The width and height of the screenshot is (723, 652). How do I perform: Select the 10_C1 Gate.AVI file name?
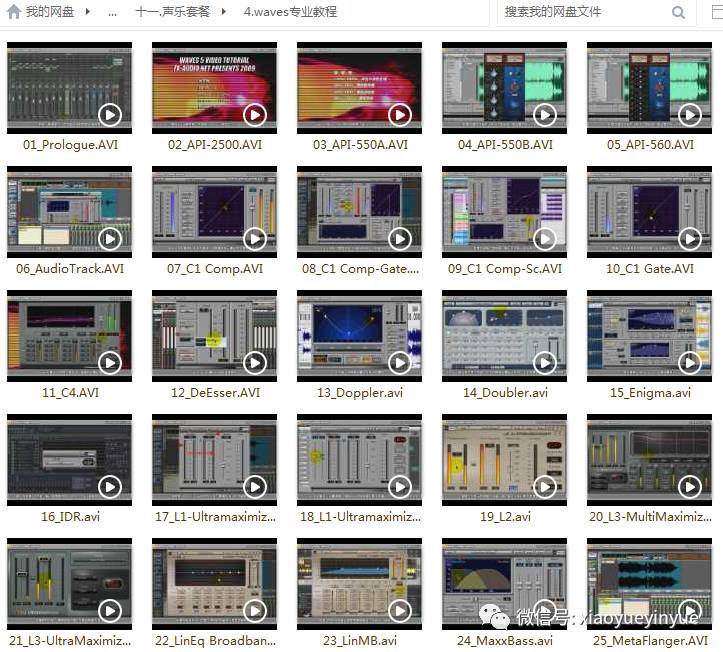click(650, 269)
